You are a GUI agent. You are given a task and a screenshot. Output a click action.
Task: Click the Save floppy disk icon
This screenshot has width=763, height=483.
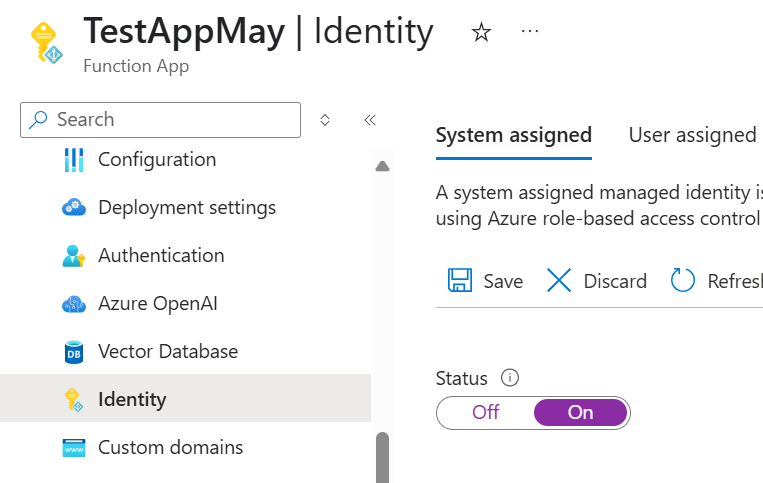pos(460,281)
